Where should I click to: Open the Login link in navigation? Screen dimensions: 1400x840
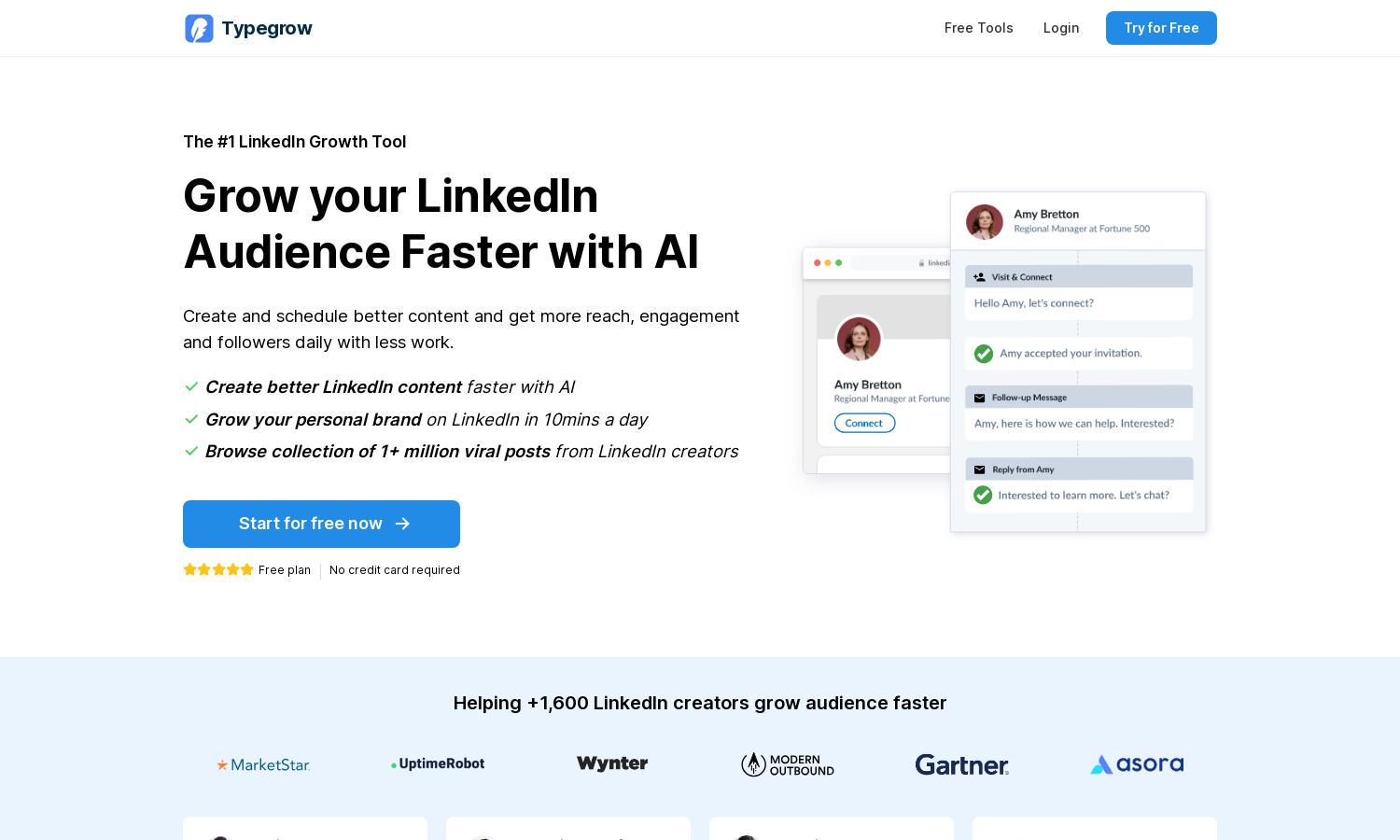[x=1061, y=28]
